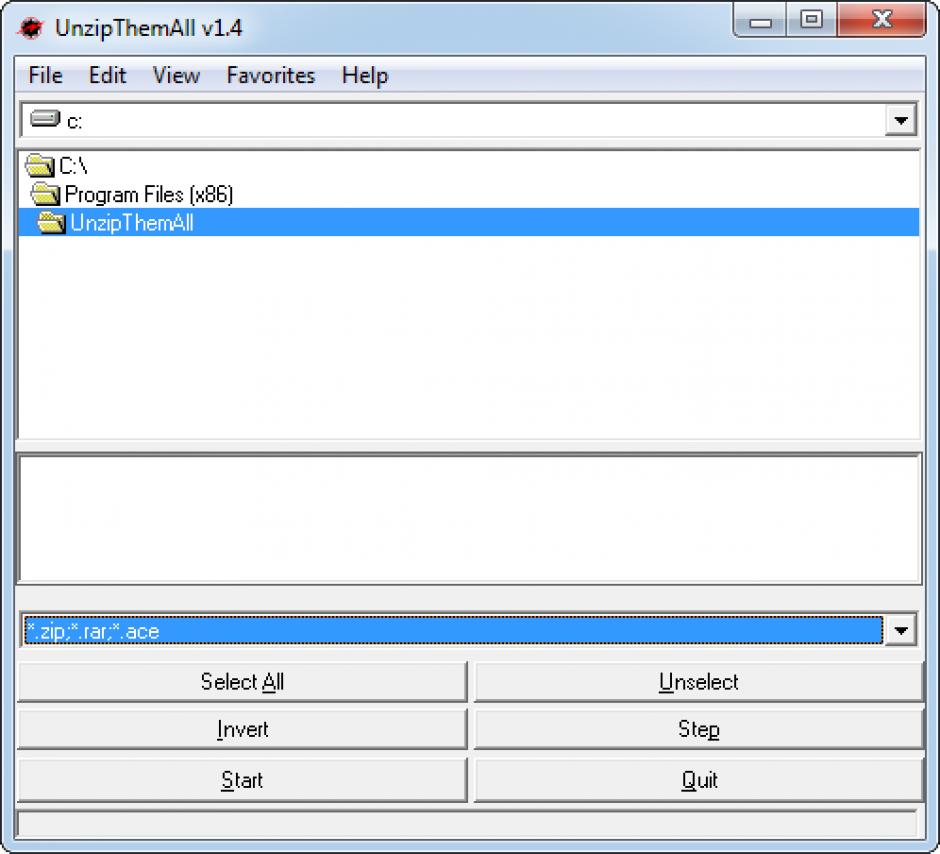Click the open folder icon beside UnzipThemAll
940x854 pixels.
51,222
